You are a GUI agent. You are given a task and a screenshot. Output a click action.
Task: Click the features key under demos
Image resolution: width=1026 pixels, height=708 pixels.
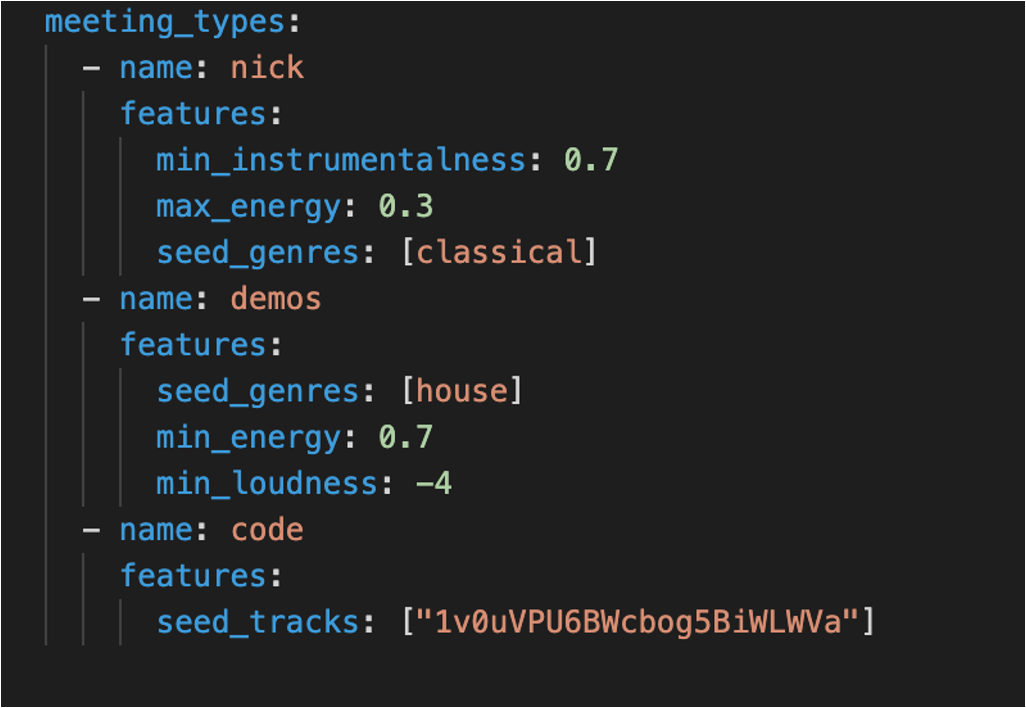click(193, 345)
